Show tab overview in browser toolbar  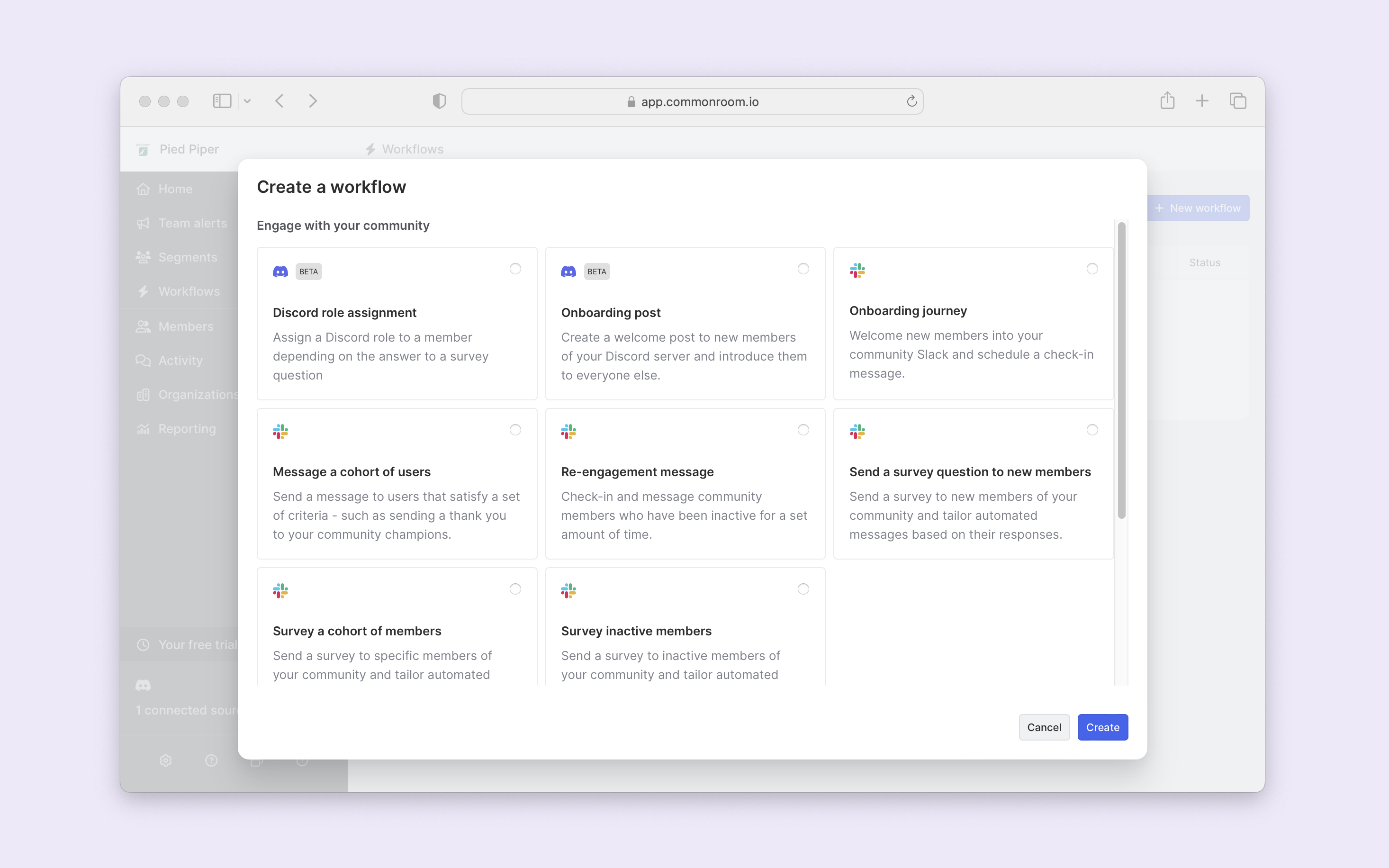pyautogui.click(x=1237, y=101)
